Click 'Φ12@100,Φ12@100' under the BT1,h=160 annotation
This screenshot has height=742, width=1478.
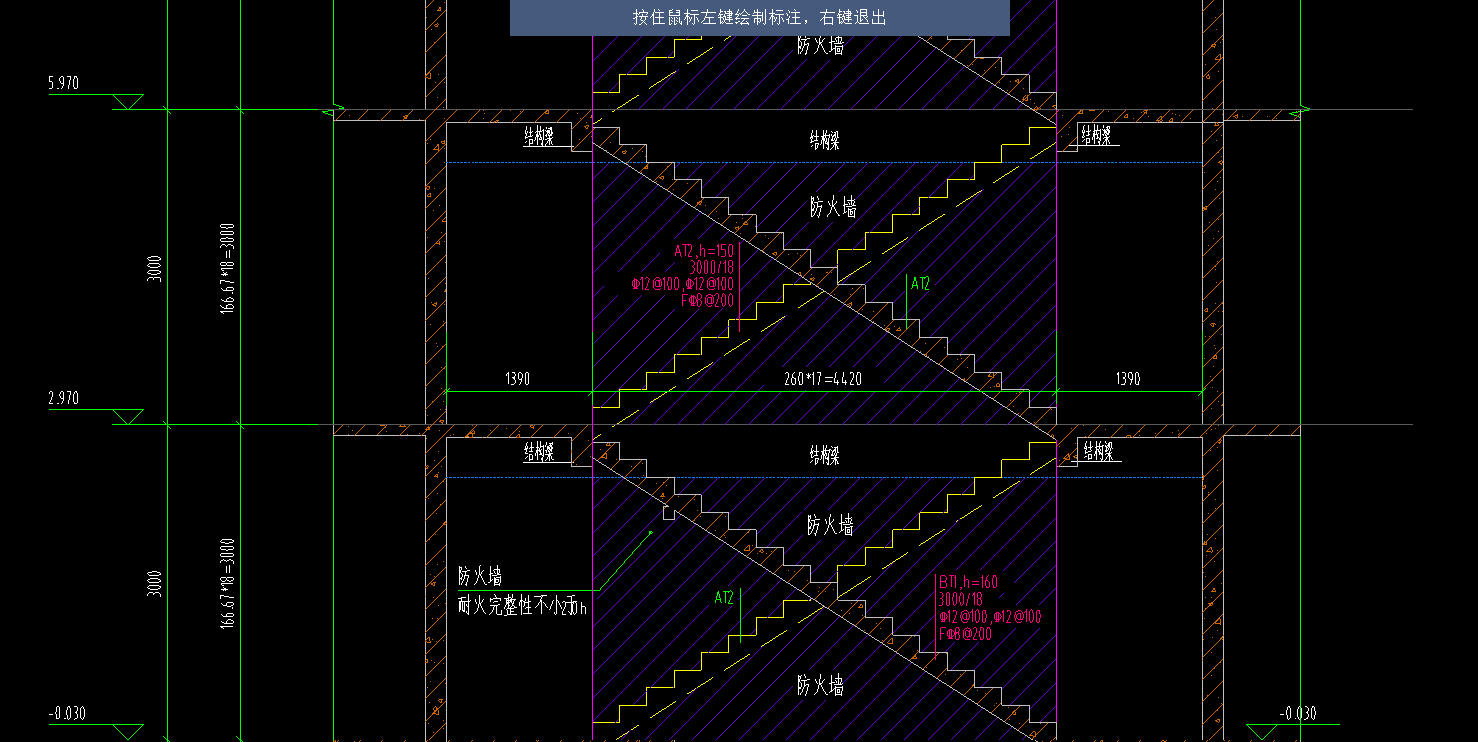click(990, 617)
